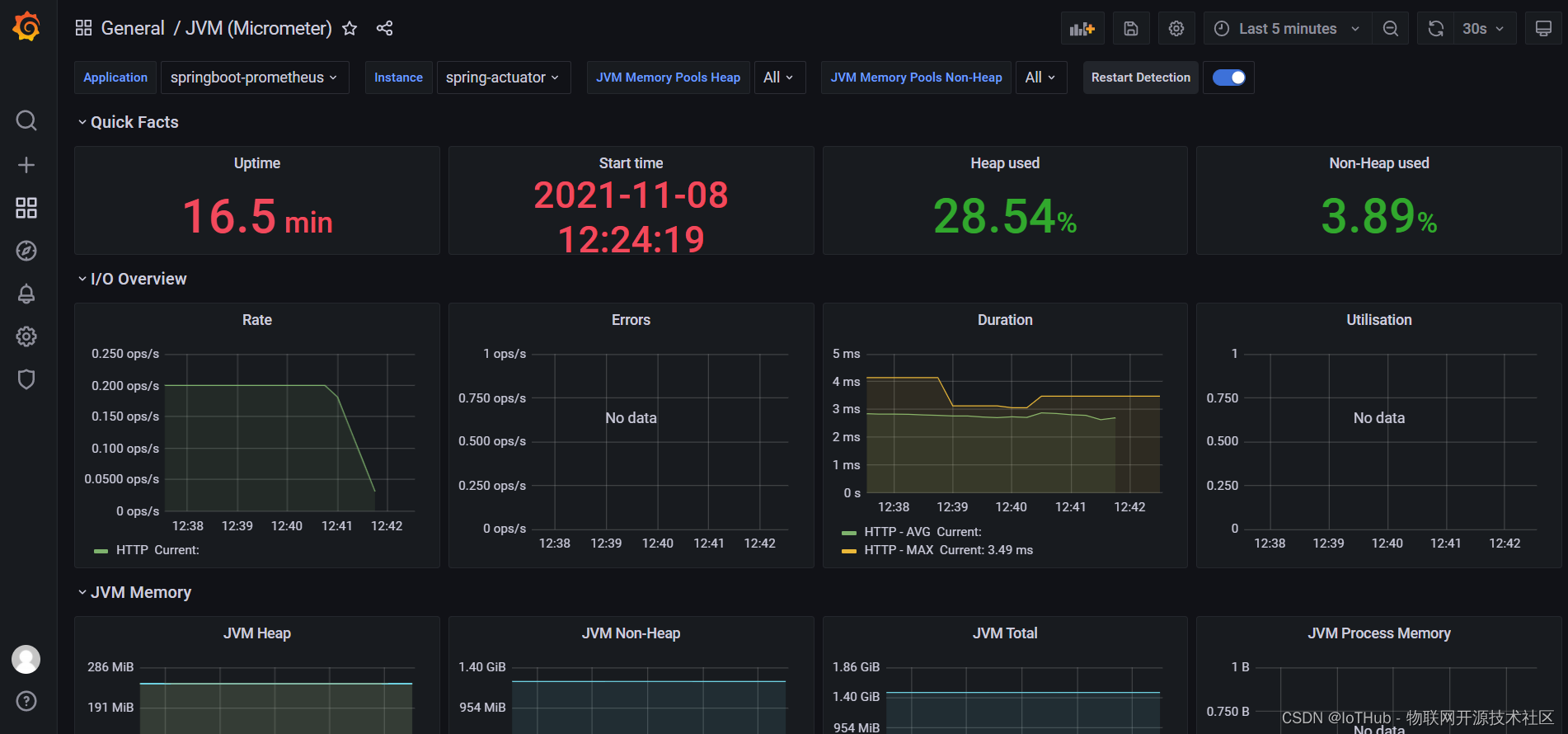Open the Duration panel title menu
This screenshot has height=734, width=1568.
point(1005,320)
